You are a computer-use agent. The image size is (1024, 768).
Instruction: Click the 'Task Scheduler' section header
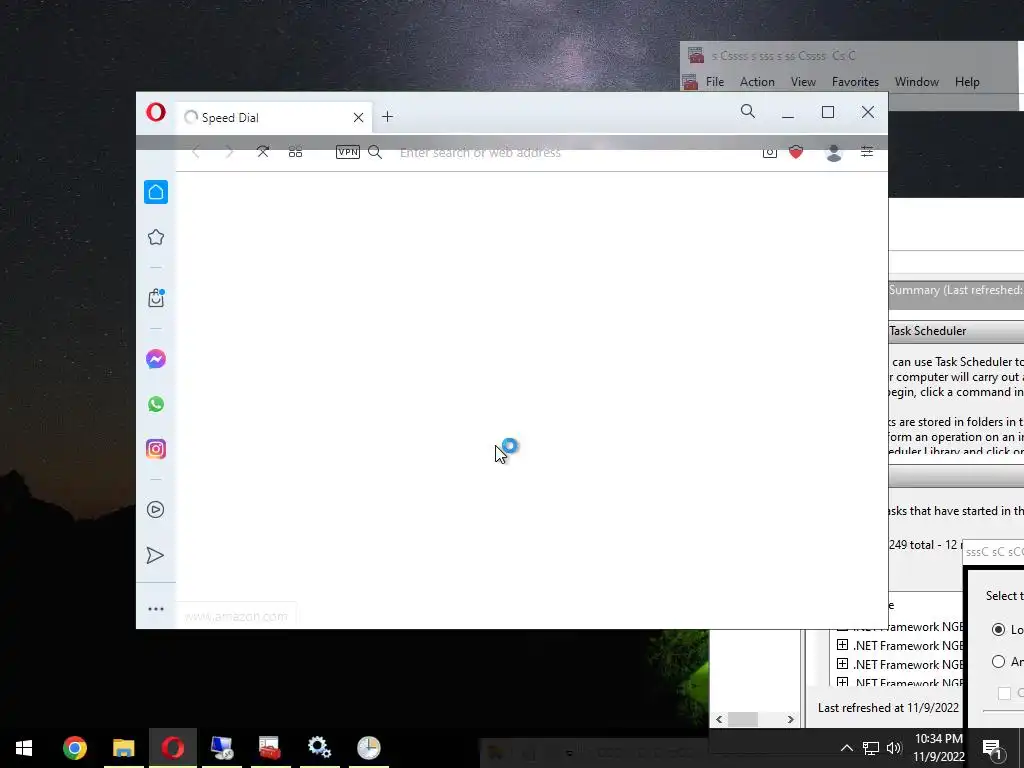coord(927,331)
